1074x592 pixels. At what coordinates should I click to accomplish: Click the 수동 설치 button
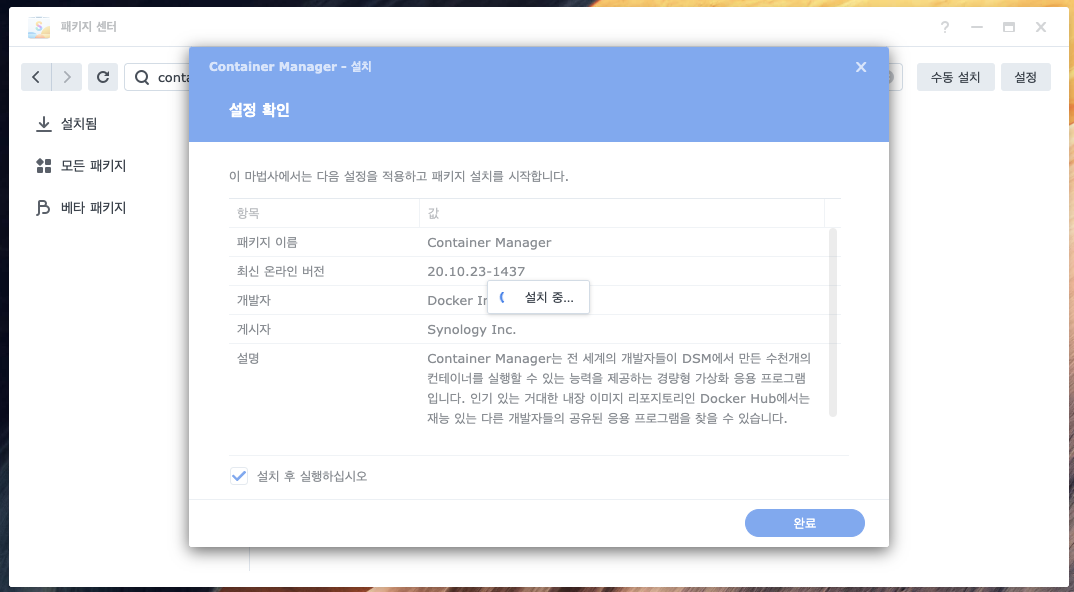pyautogui.click(x=956, y=77)
